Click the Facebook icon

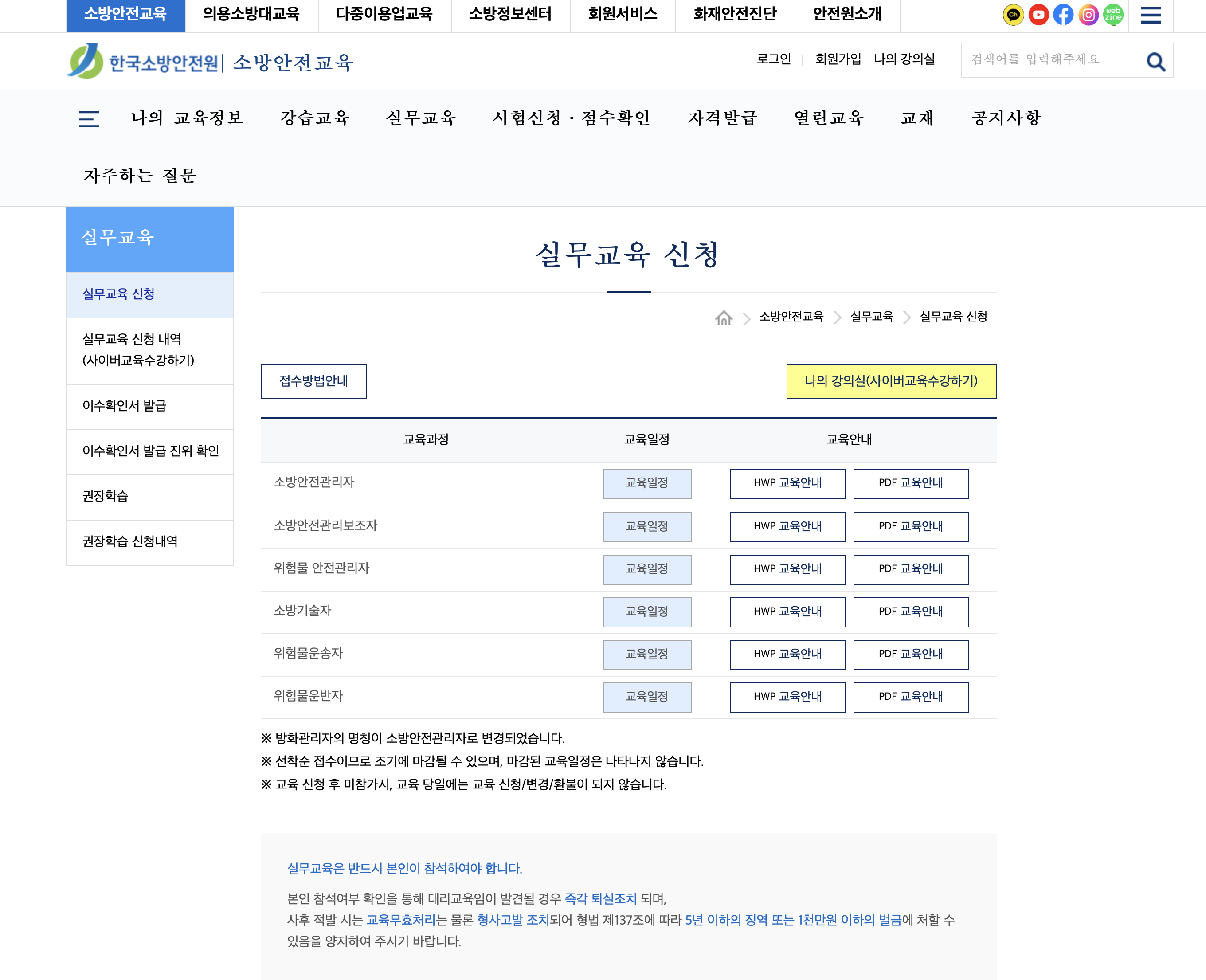click(1063, 15)
